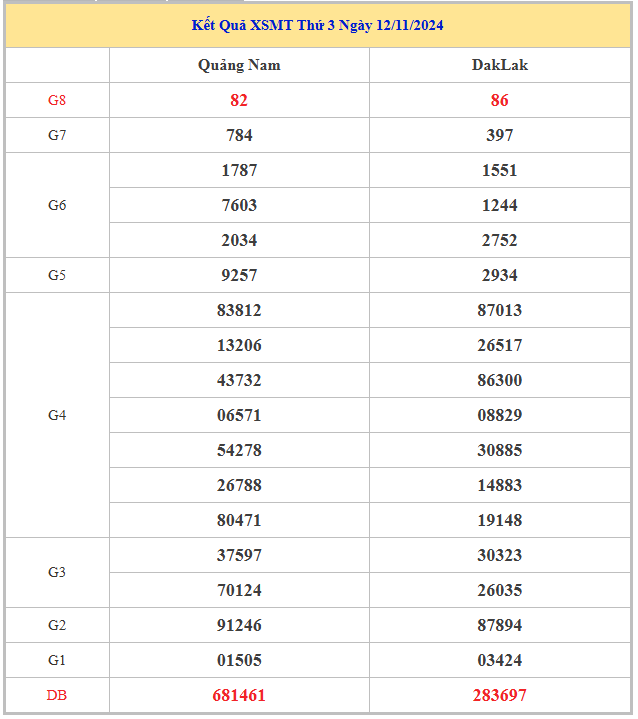The height and width of the screenshot is (719, 638).
Task: Click DakLak G5 number 2934
Action: 499,275
